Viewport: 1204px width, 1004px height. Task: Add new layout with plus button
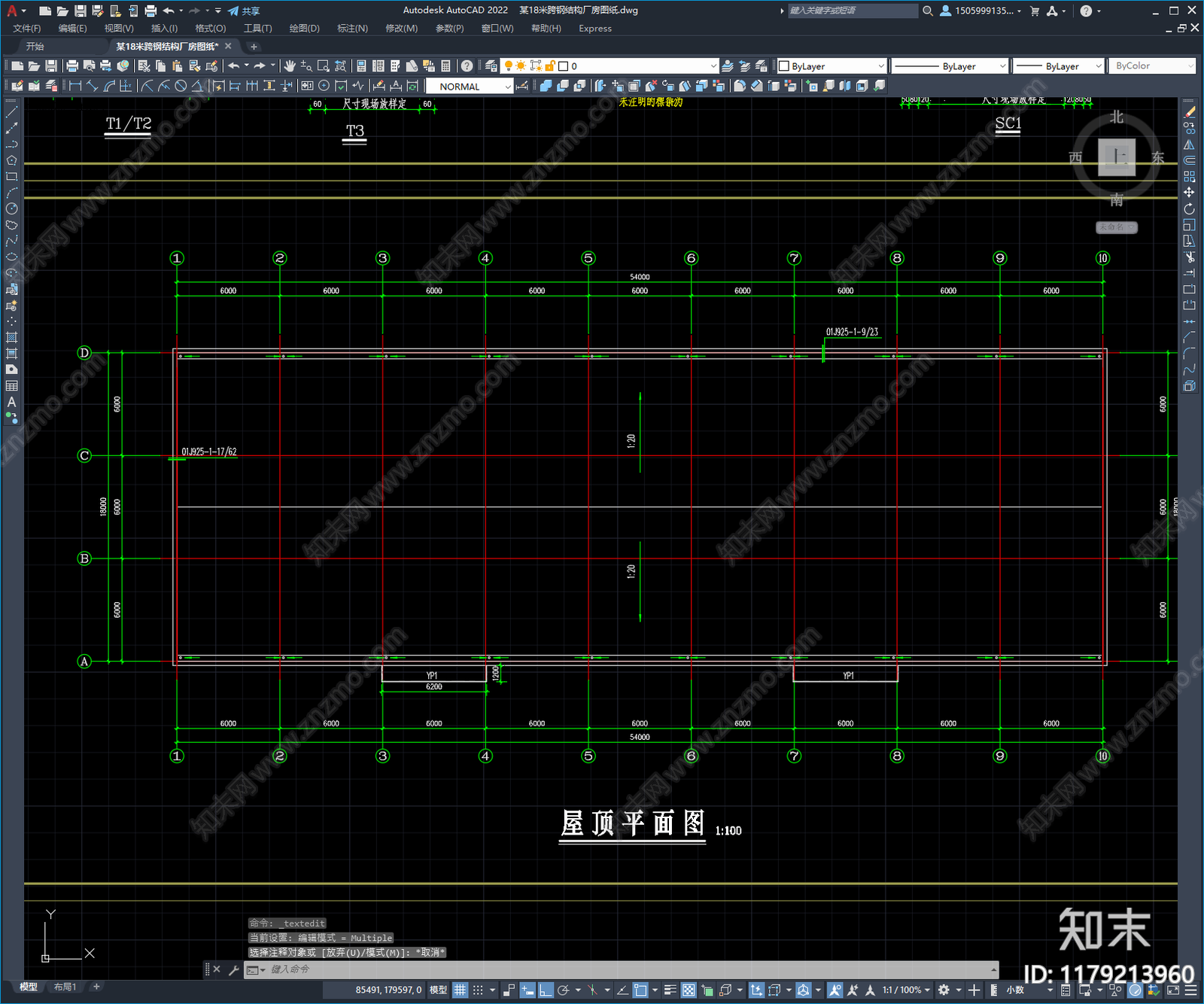click(96, 987)
